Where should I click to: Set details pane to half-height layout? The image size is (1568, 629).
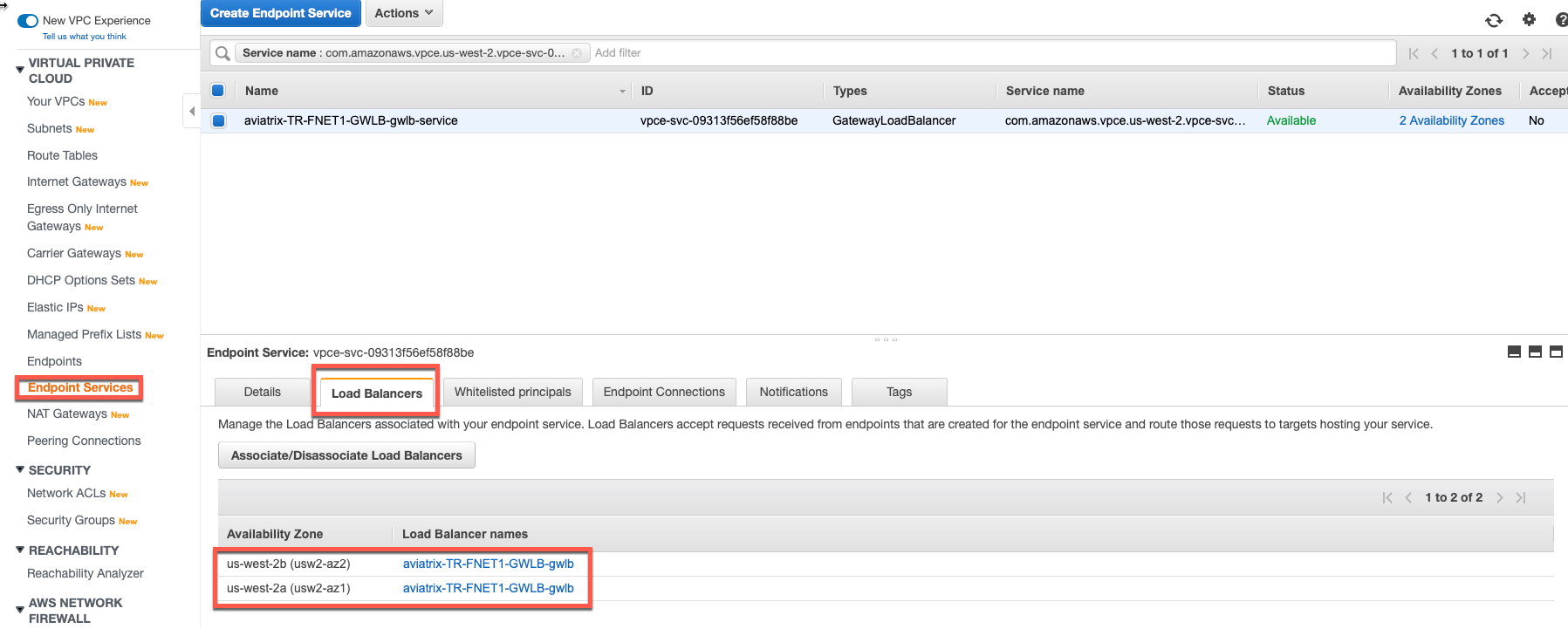click(1535, 352)
